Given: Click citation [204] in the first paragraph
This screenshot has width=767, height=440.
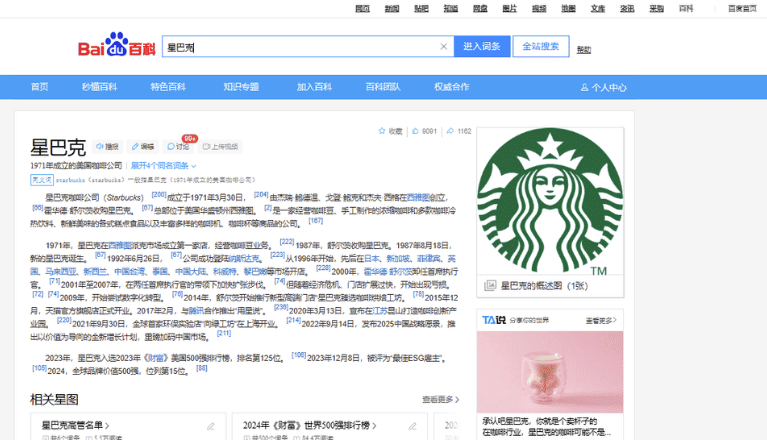Looking at the screenshot, I should click(261, 195).
